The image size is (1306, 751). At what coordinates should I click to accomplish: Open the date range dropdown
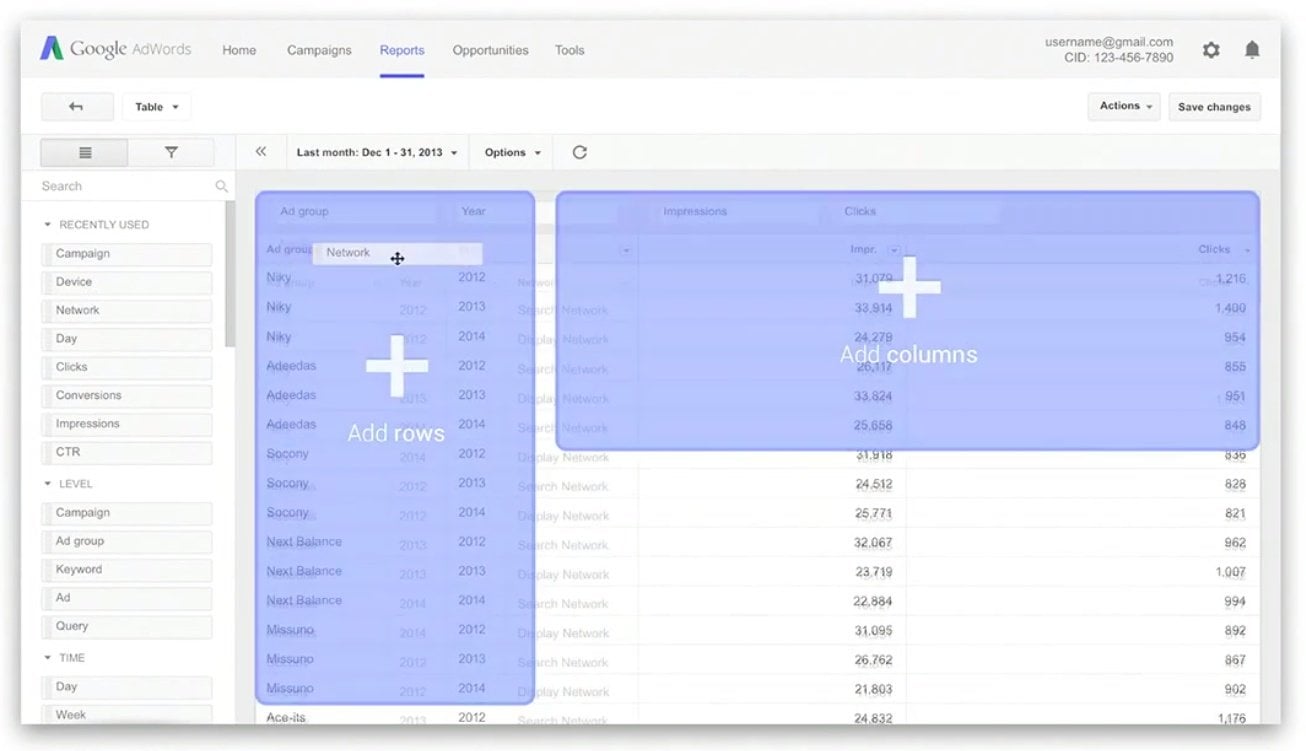[x=377, y=152]
